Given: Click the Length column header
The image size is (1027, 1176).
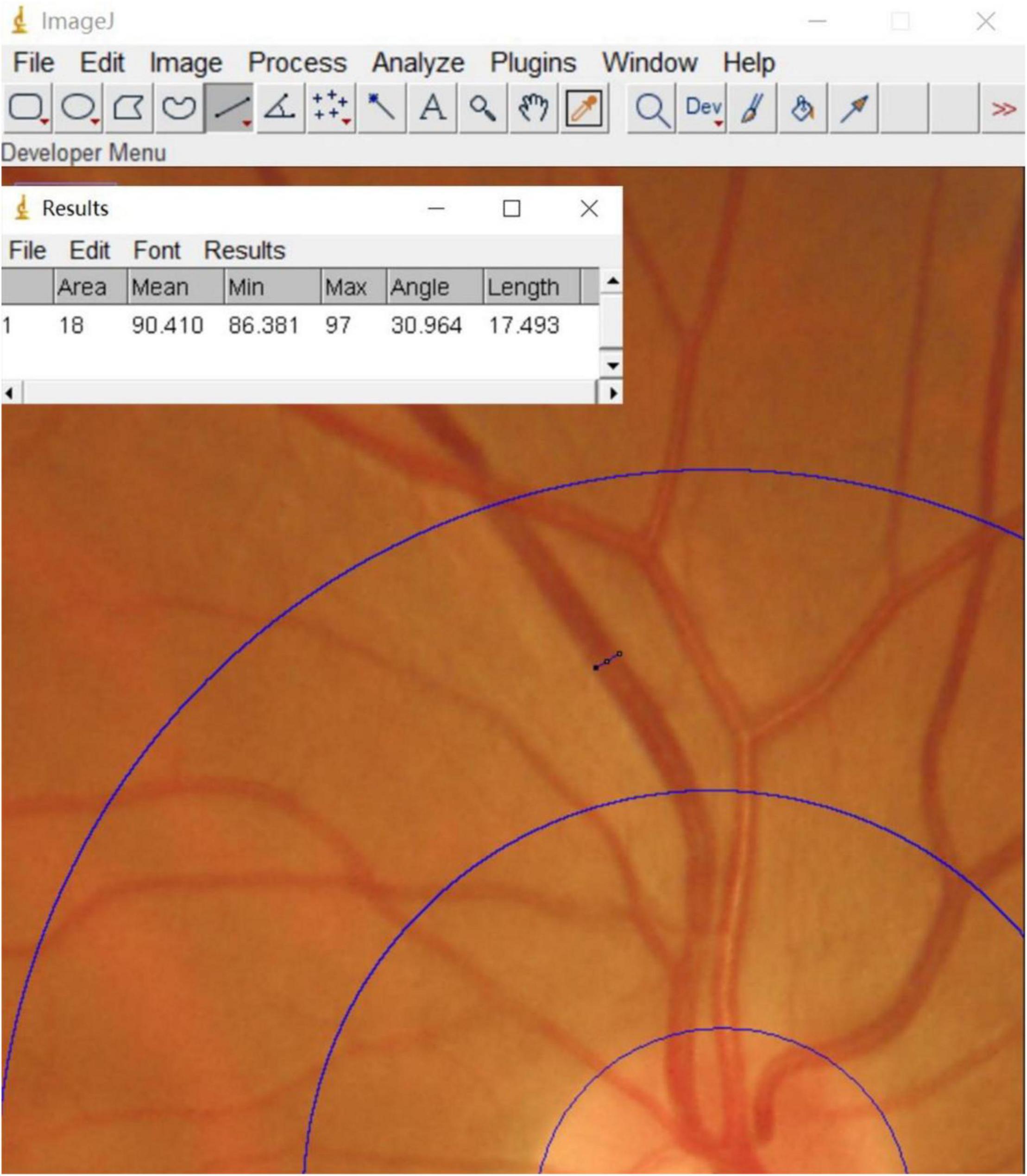Looking at the screenshot, I should (531, 287).
